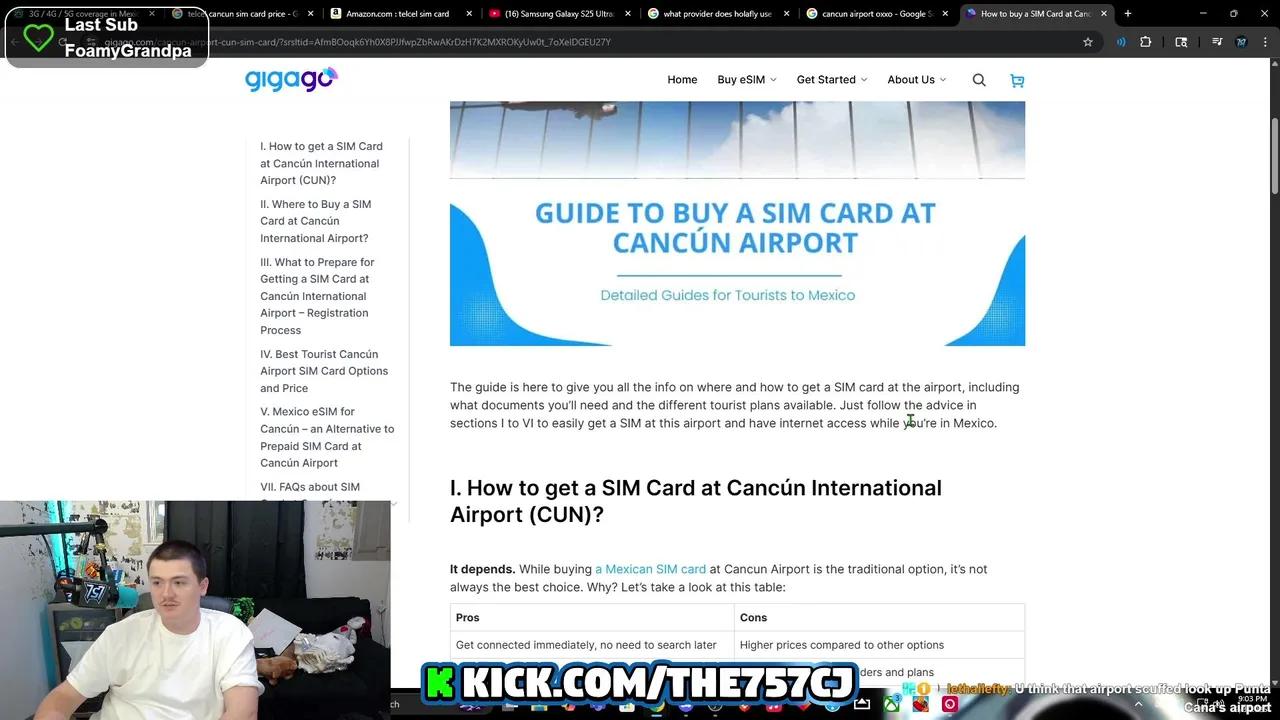Close the cancun airport oxxo tab
Screen dimensions: 1280x720
(945, 14)
